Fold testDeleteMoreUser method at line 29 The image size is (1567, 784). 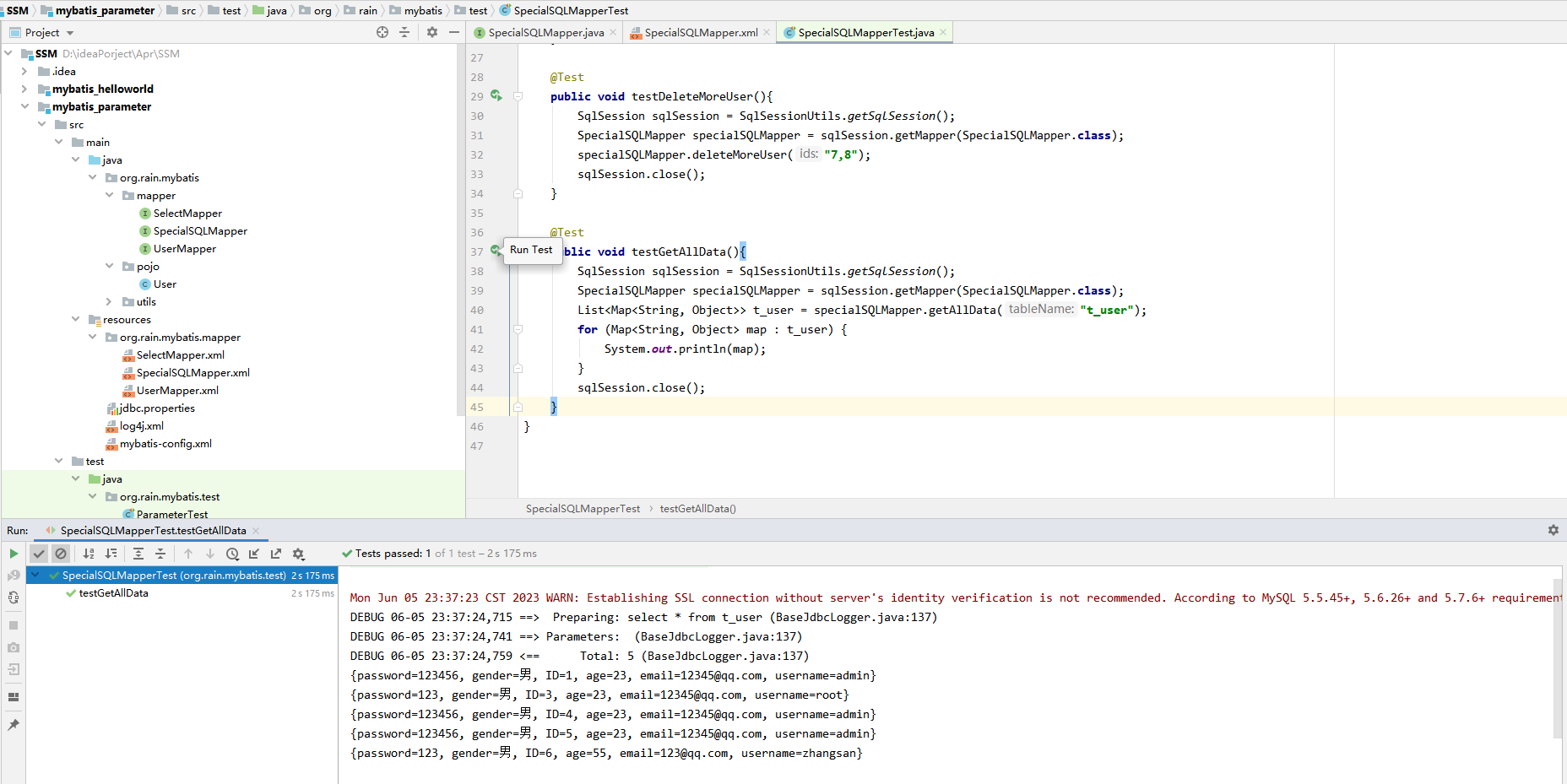coord(518,96)
